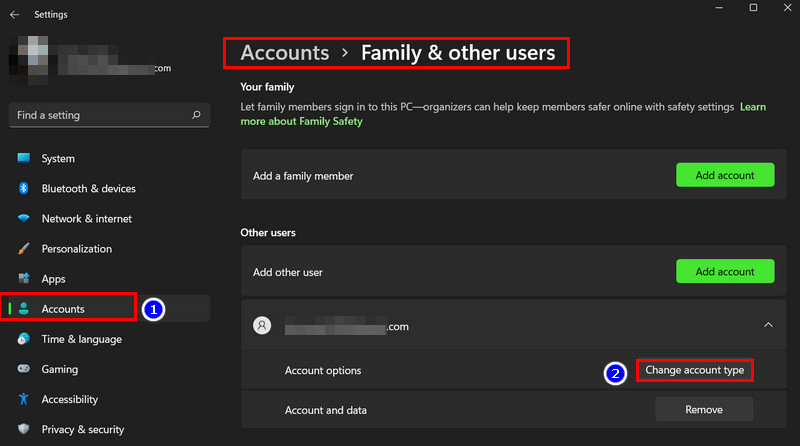Open Apps using its sidebar icon
The width and height of the screenshot is (800, 446).
23,279
